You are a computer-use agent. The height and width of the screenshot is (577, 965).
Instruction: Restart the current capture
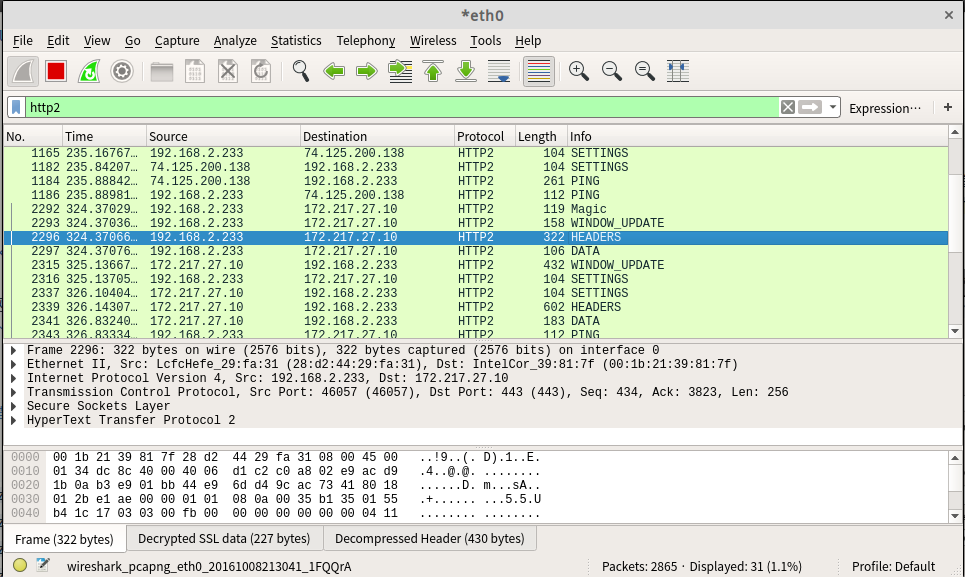[89, 71]
